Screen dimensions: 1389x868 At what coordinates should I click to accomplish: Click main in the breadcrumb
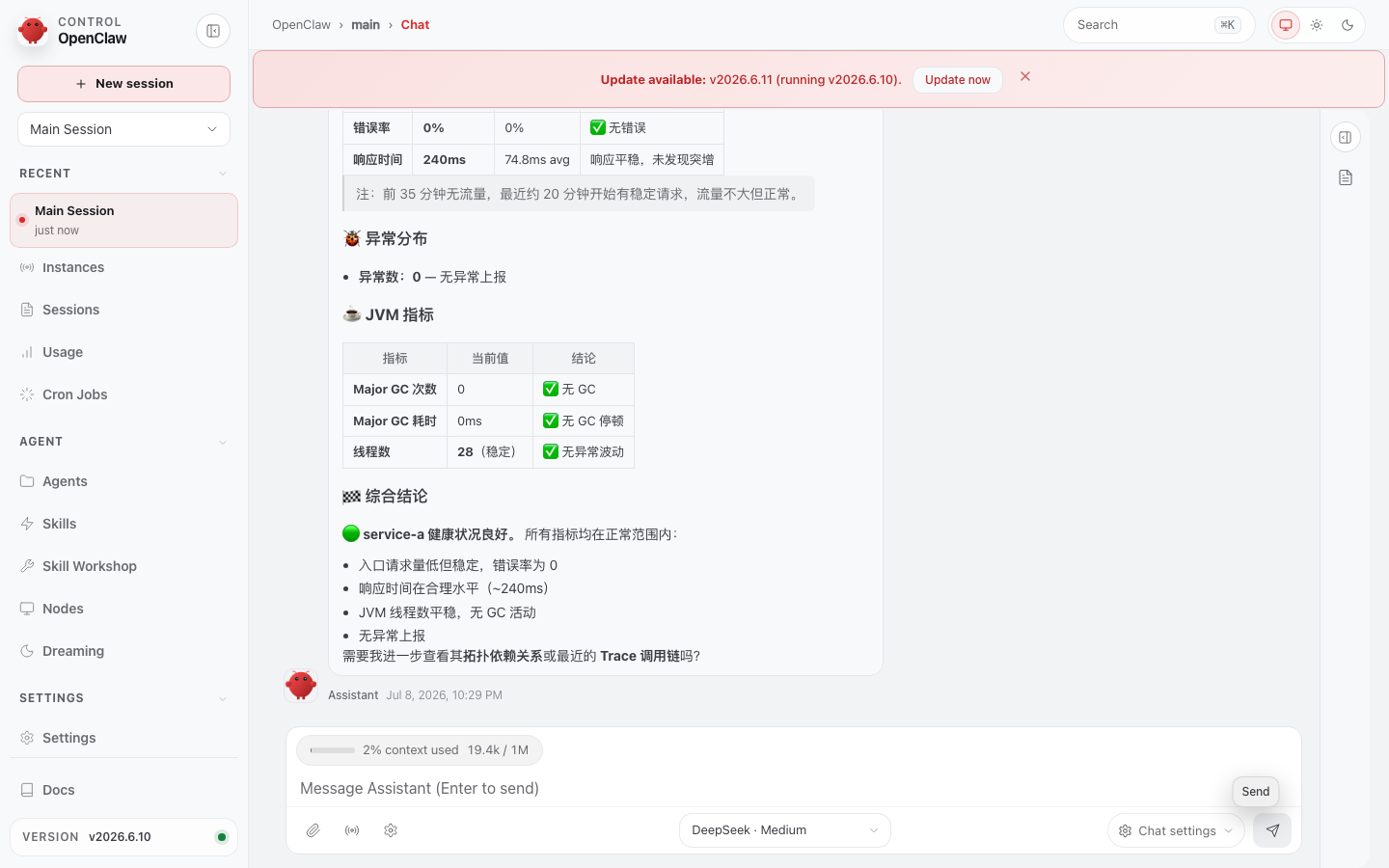click(366, 25)
